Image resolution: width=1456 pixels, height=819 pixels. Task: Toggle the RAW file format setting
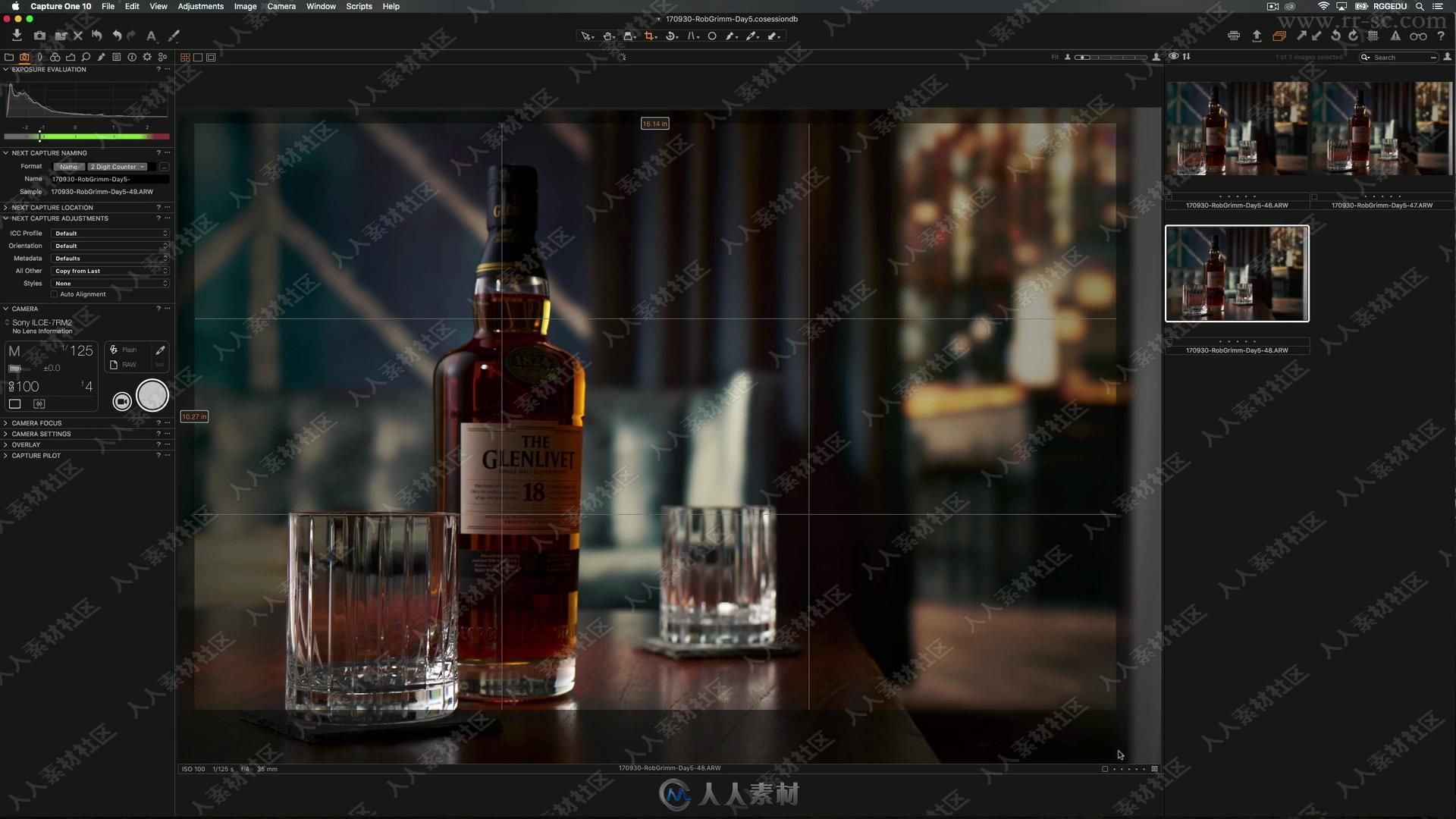[x=124, y=365]
